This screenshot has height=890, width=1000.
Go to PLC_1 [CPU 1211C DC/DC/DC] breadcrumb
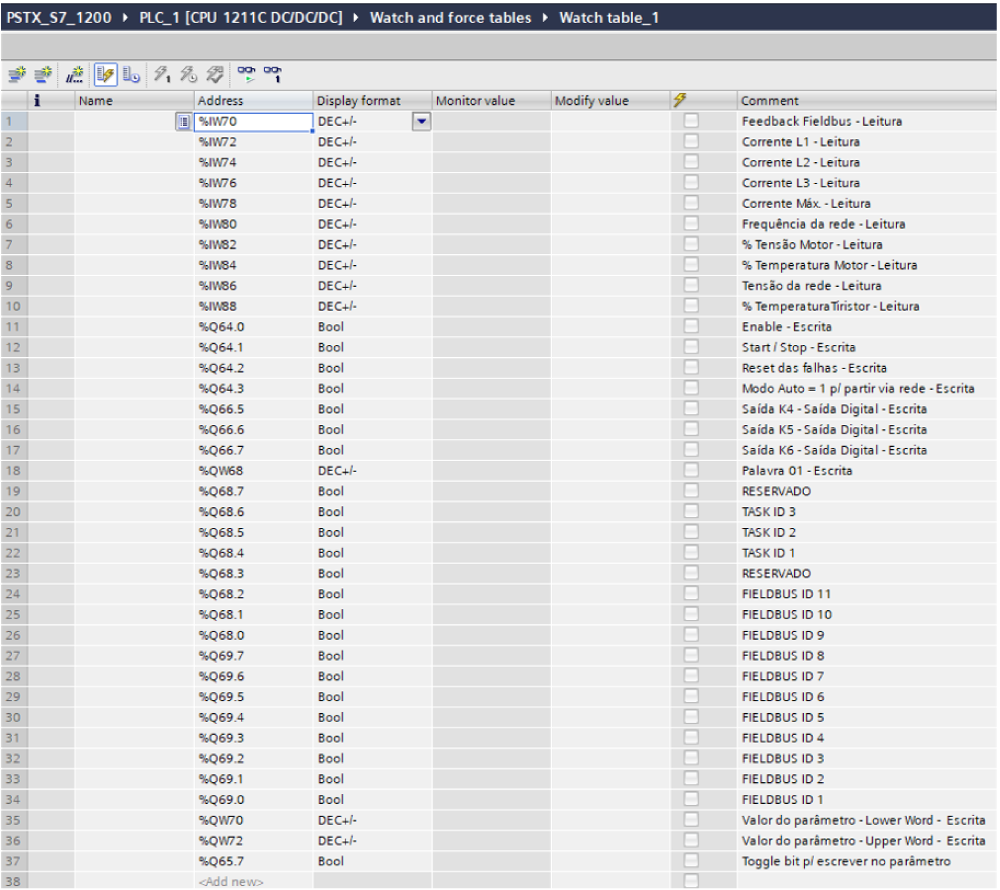(240, 17)
